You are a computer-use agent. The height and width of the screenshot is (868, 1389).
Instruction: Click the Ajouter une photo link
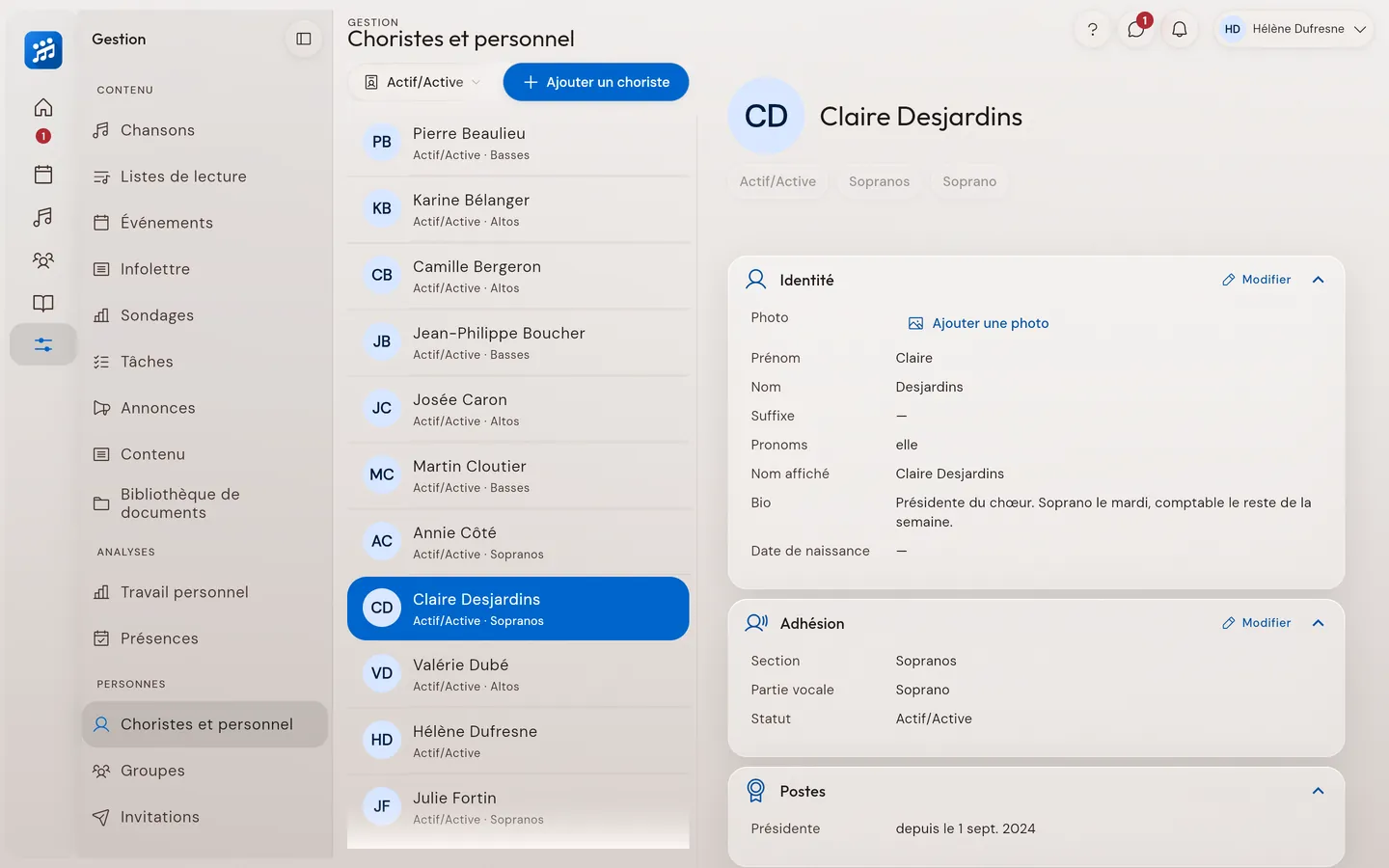click(x=979, y=323)
